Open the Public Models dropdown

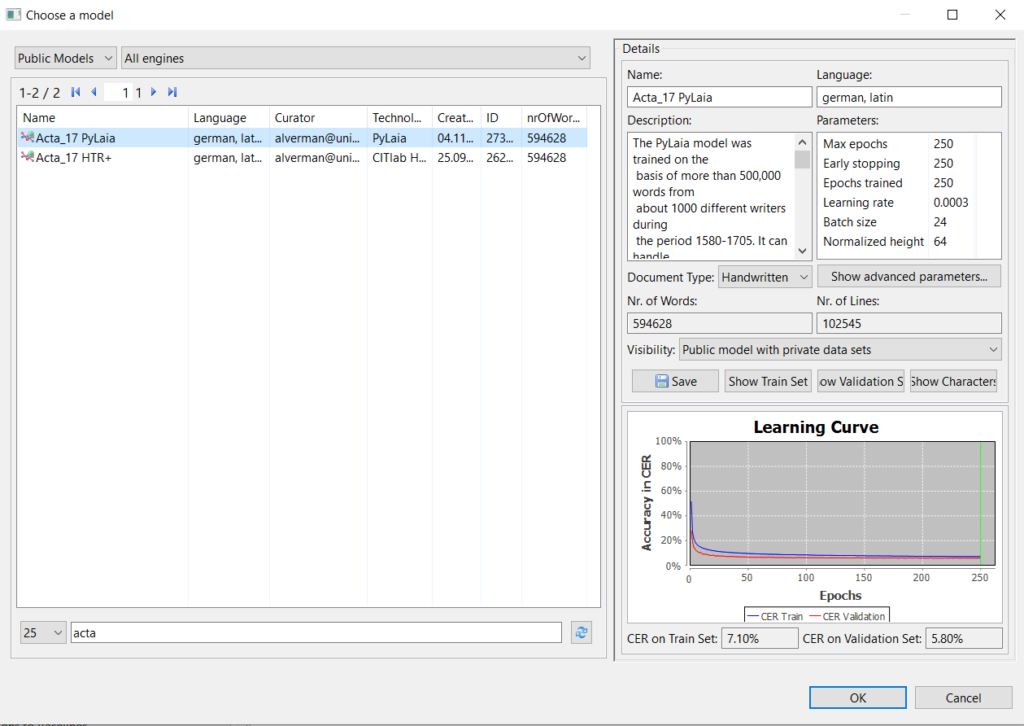(66, 59)
